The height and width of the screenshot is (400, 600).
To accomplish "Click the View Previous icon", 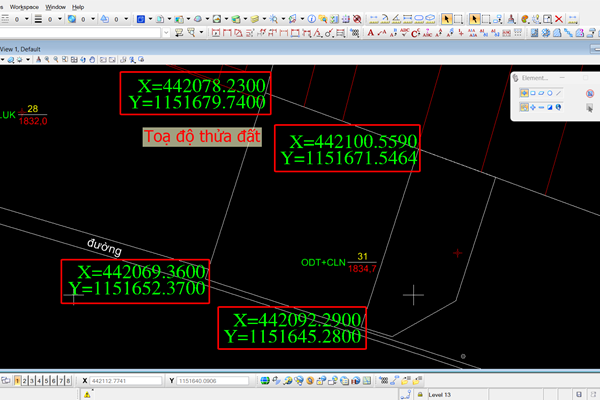I will 103,60.
